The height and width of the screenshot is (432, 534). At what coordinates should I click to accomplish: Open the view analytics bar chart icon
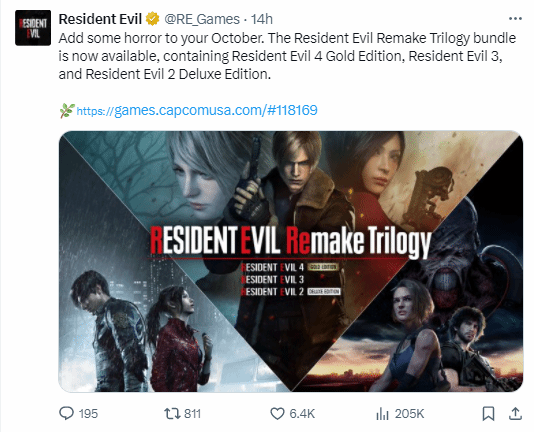point(382,414)
